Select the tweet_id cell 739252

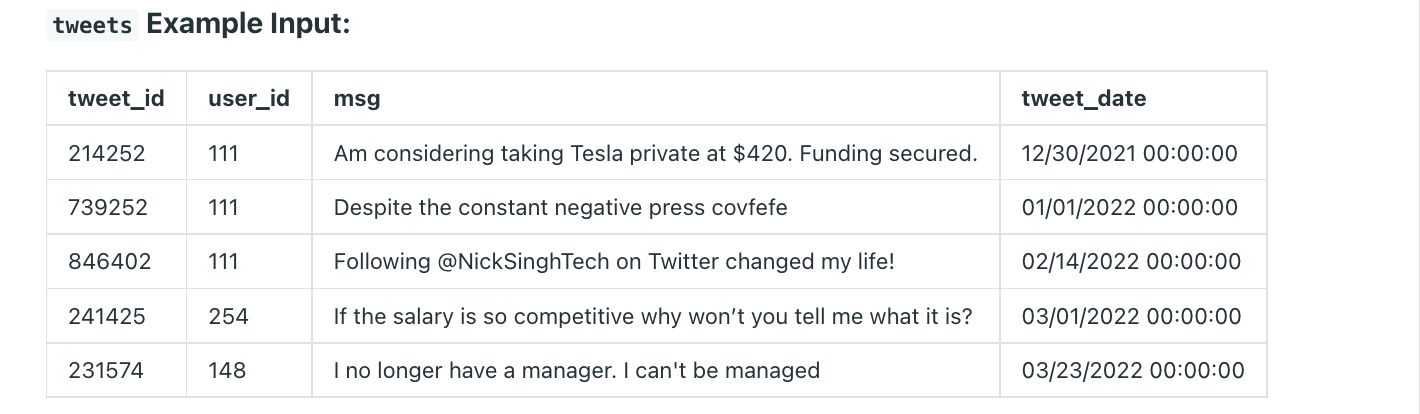pyautogui.click(x=108, y=207)
